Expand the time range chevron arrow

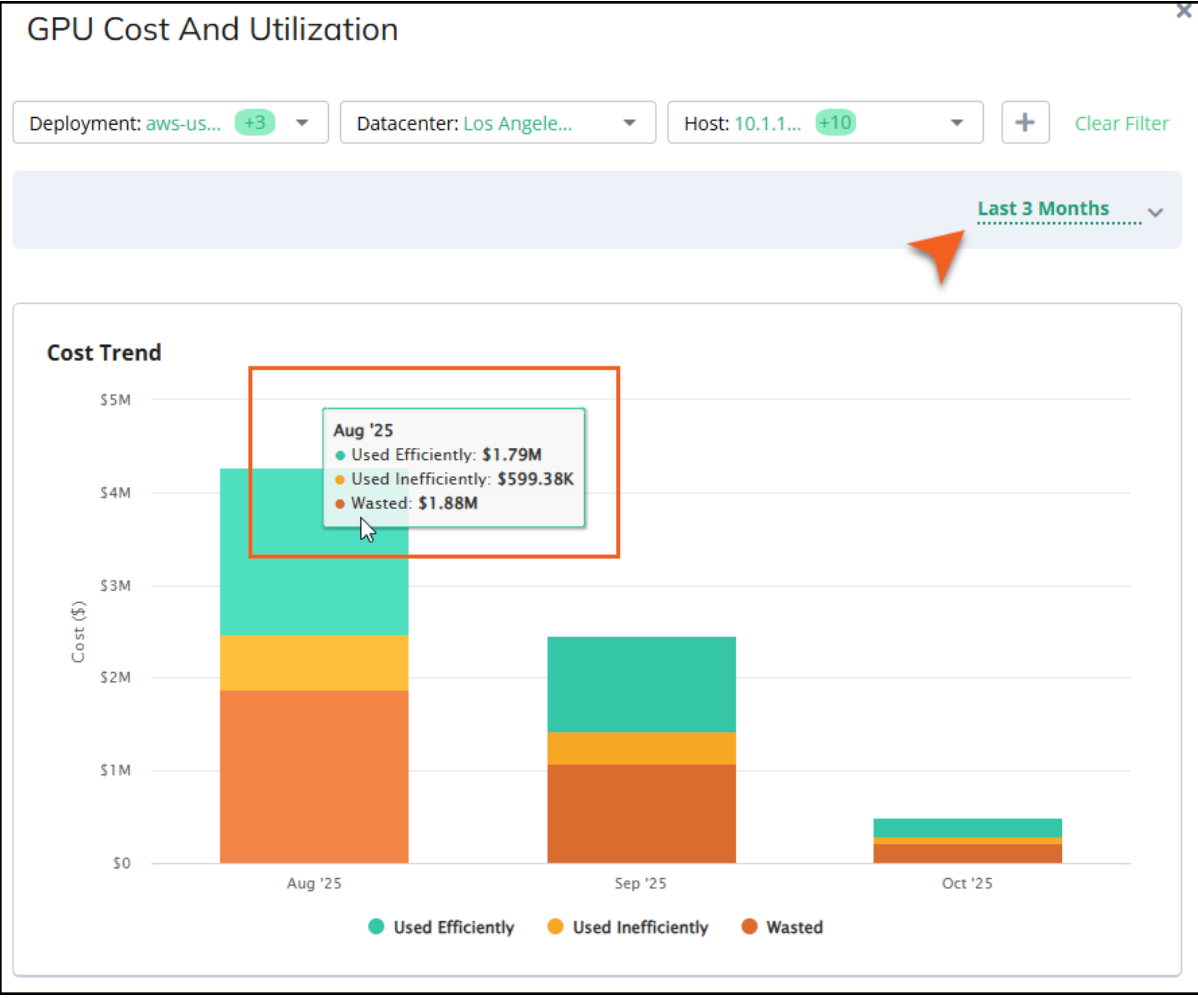click(x=1156, y=212)
